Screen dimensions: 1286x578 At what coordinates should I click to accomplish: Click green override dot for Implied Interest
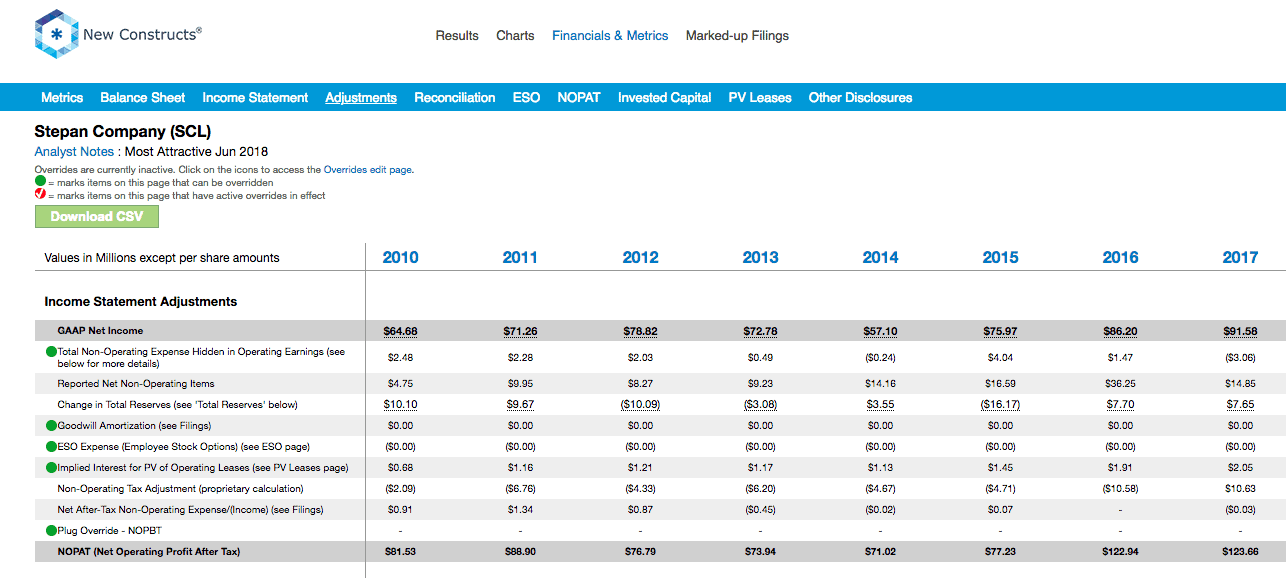pos(51,468)
